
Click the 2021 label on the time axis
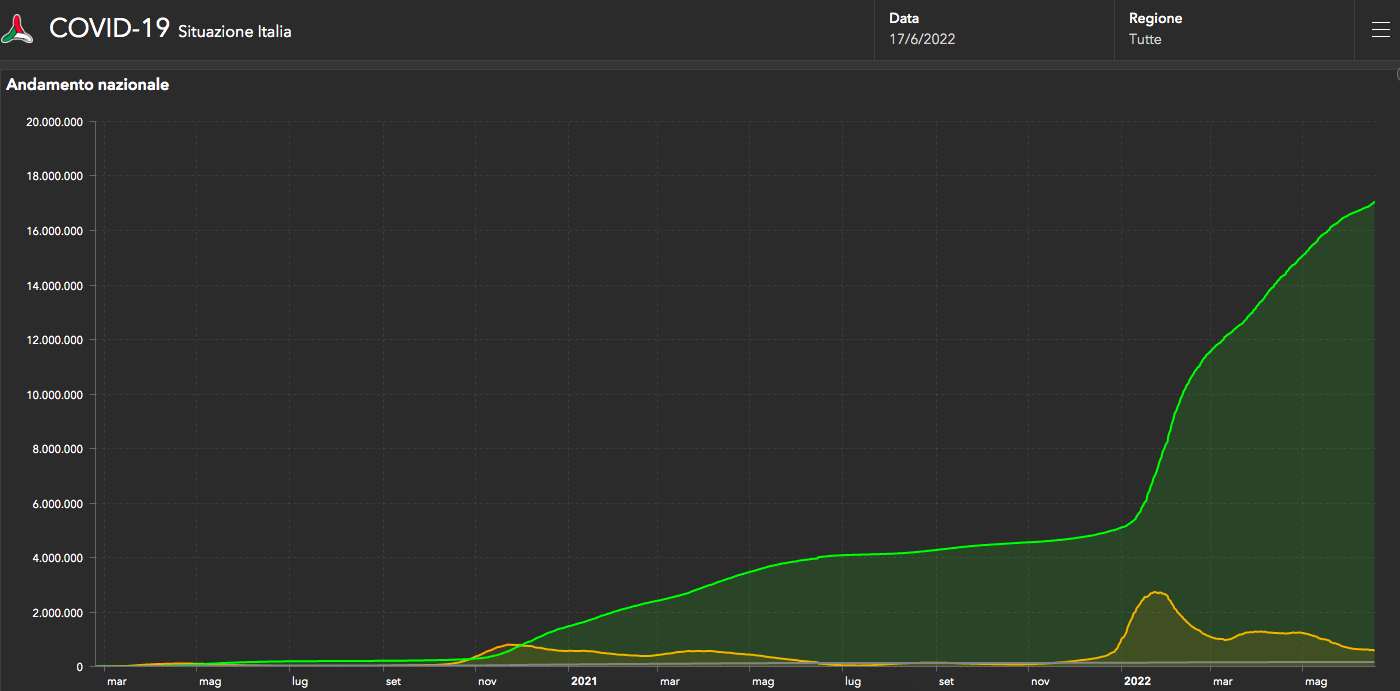pos(584,682)
